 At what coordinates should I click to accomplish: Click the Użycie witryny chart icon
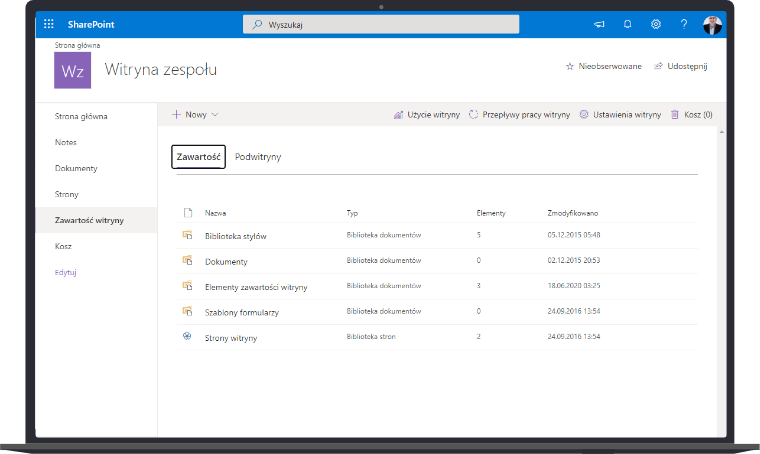click(398, 115)
